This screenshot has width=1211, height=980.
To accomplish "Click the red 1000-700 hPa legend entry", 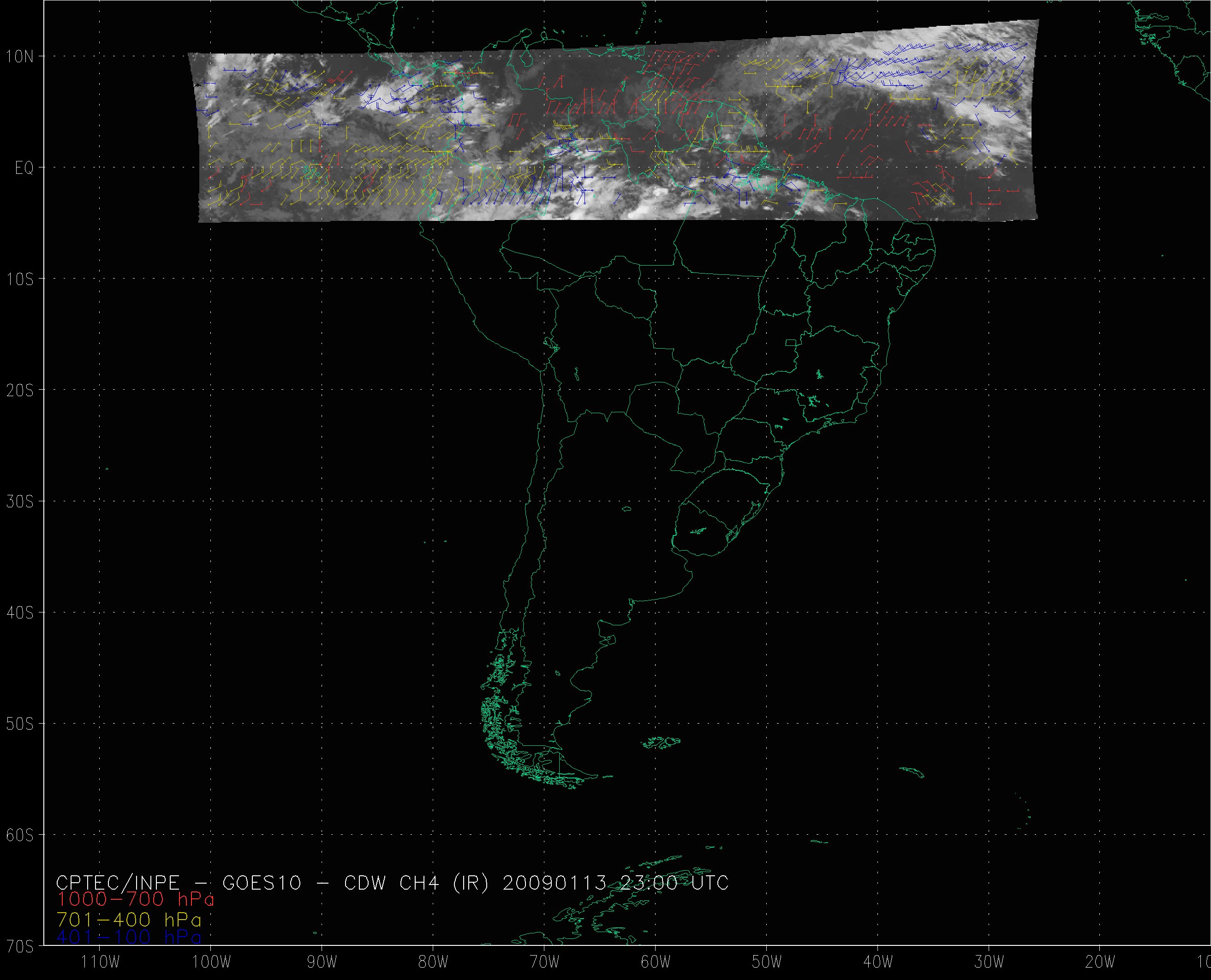I will click(x=136, y=899).
